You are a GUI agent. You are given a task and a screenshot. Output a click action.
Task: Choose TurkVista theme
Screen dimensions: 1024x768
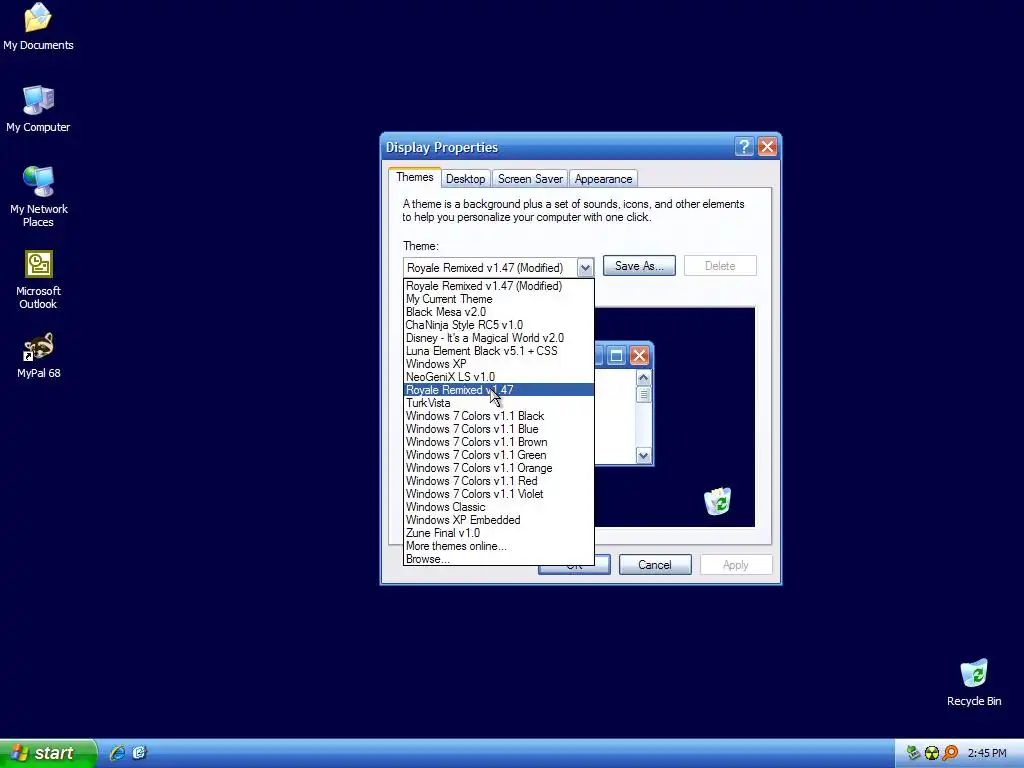499,403
